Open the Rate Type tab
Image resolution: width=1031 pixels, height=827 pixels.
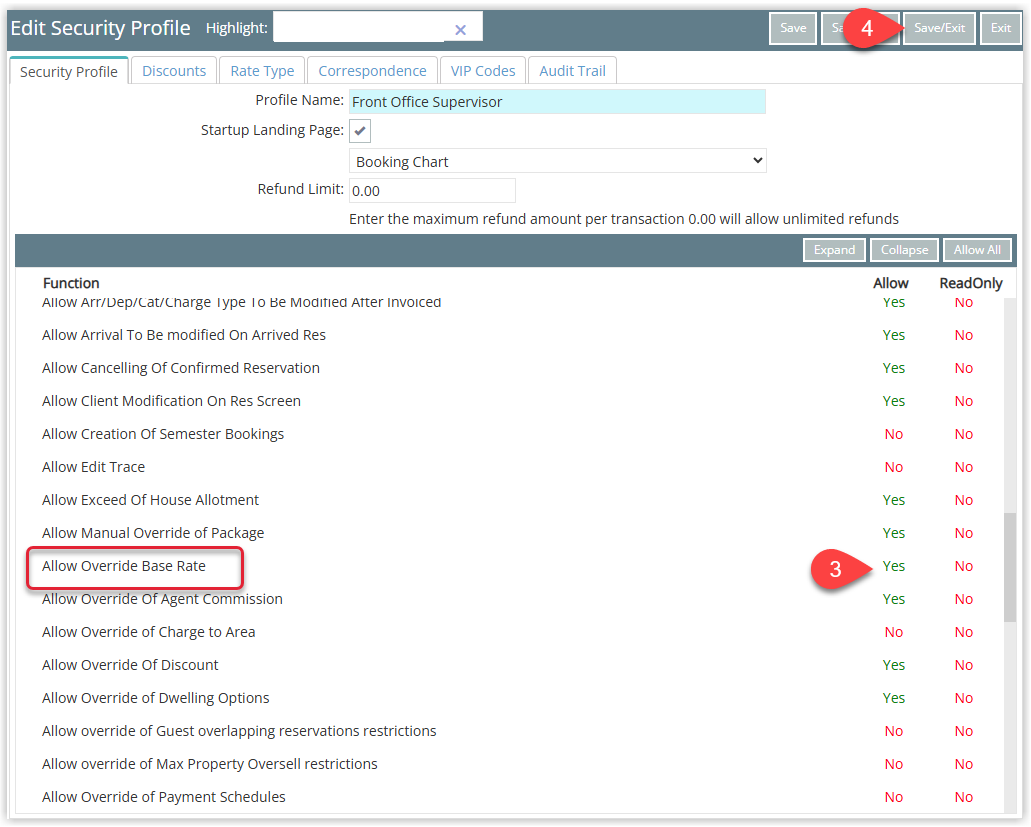click(x=262, y=71)
